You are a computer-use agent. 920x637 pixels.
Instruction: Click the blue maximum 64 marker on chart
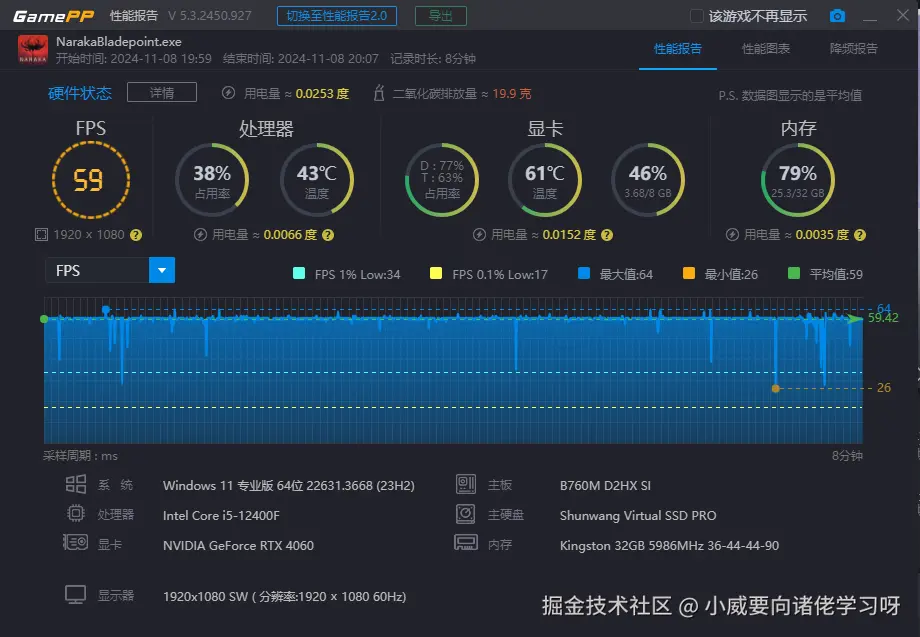(x=106, y=309)
